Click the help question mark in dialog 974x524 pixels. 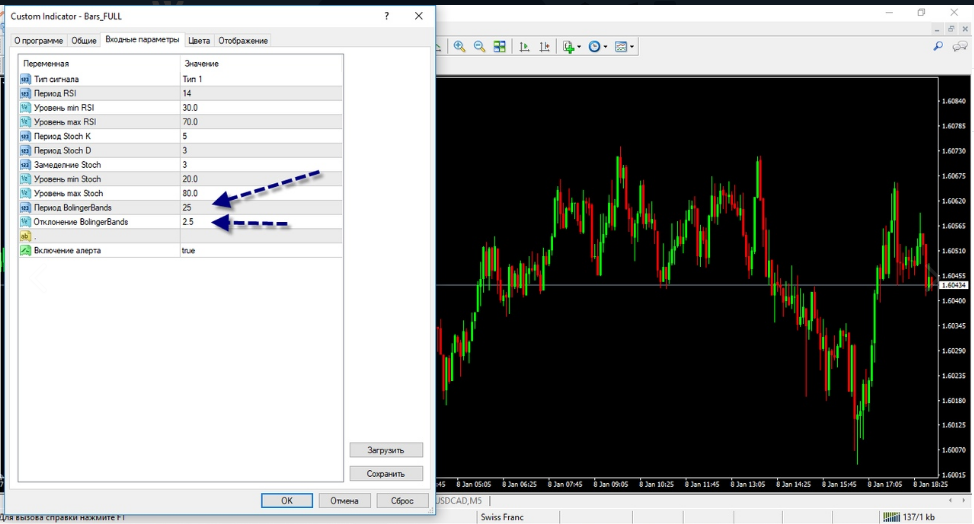[386, 16]
